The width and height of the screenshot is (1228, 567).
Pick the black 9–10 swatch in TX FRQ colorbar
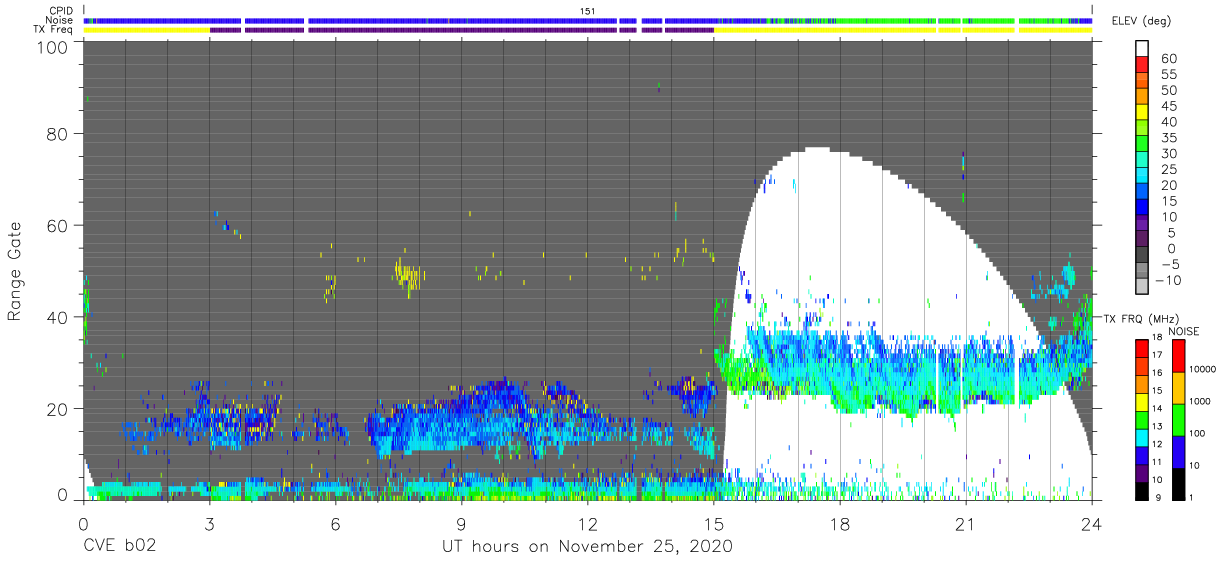(1144, 490)
